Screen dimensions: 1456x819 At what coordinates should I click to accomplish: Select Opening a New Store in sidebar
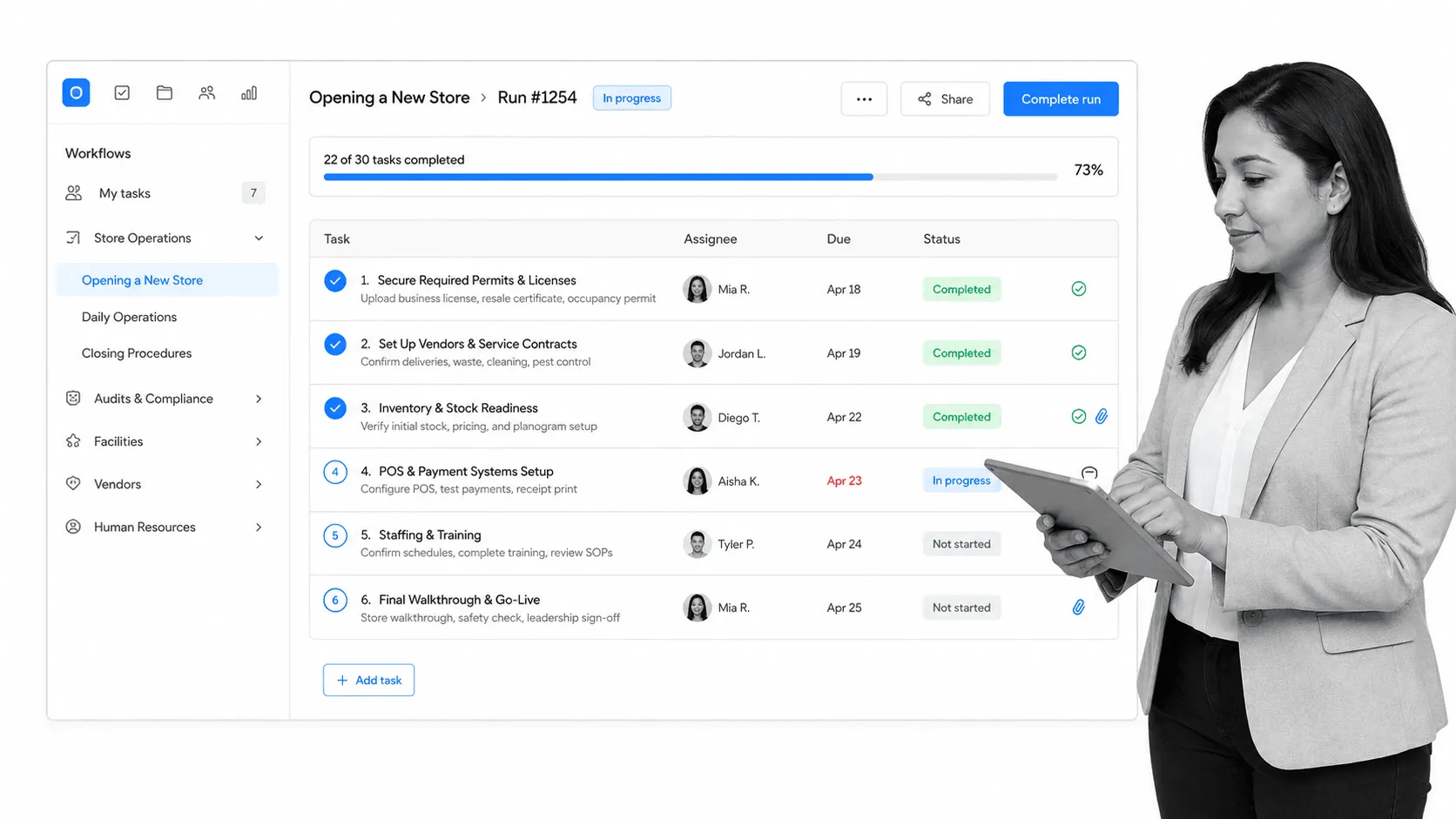click(167, 280)
